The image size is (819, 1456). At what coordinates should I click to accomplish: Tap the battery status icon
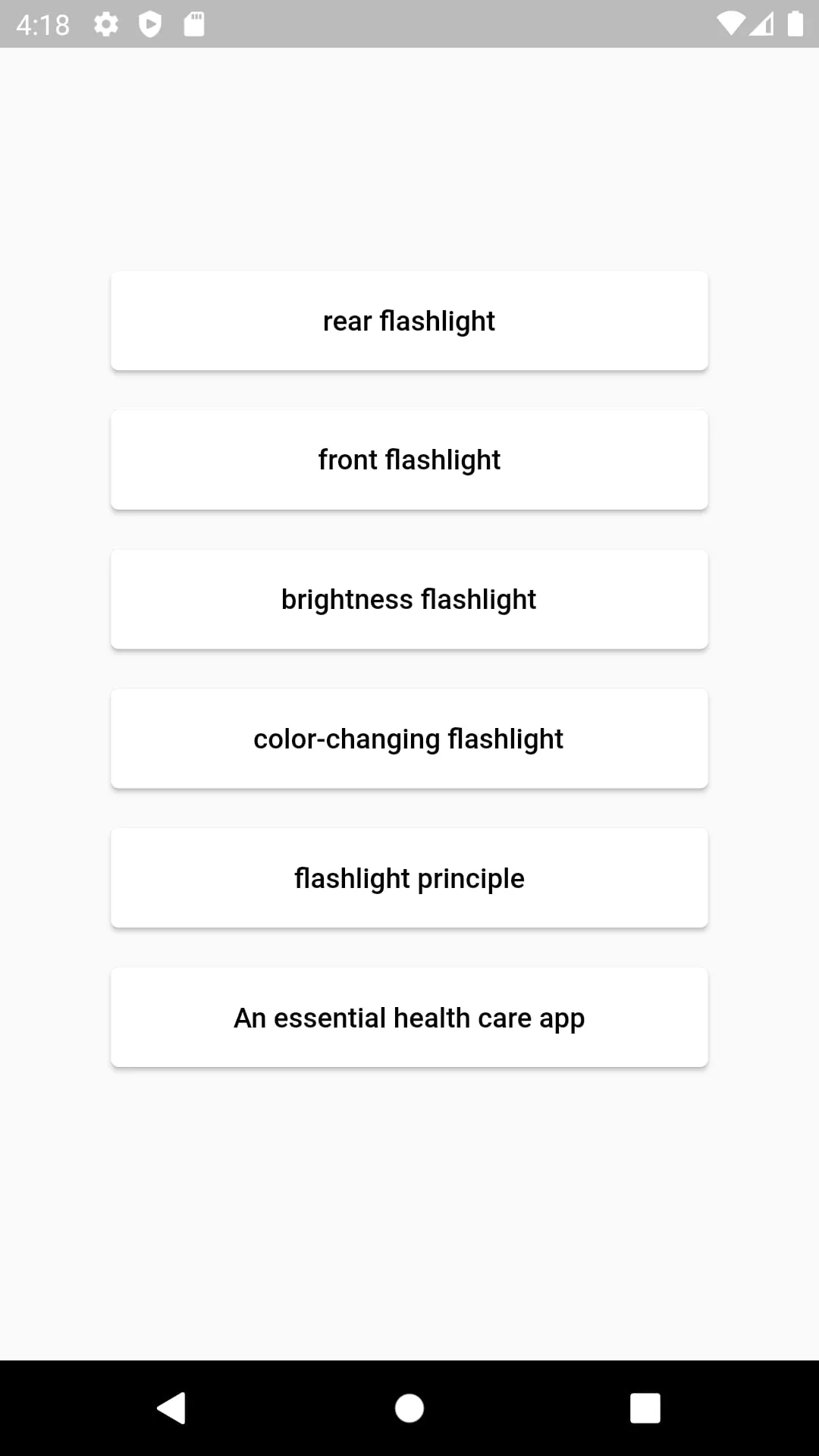[795, 23]
